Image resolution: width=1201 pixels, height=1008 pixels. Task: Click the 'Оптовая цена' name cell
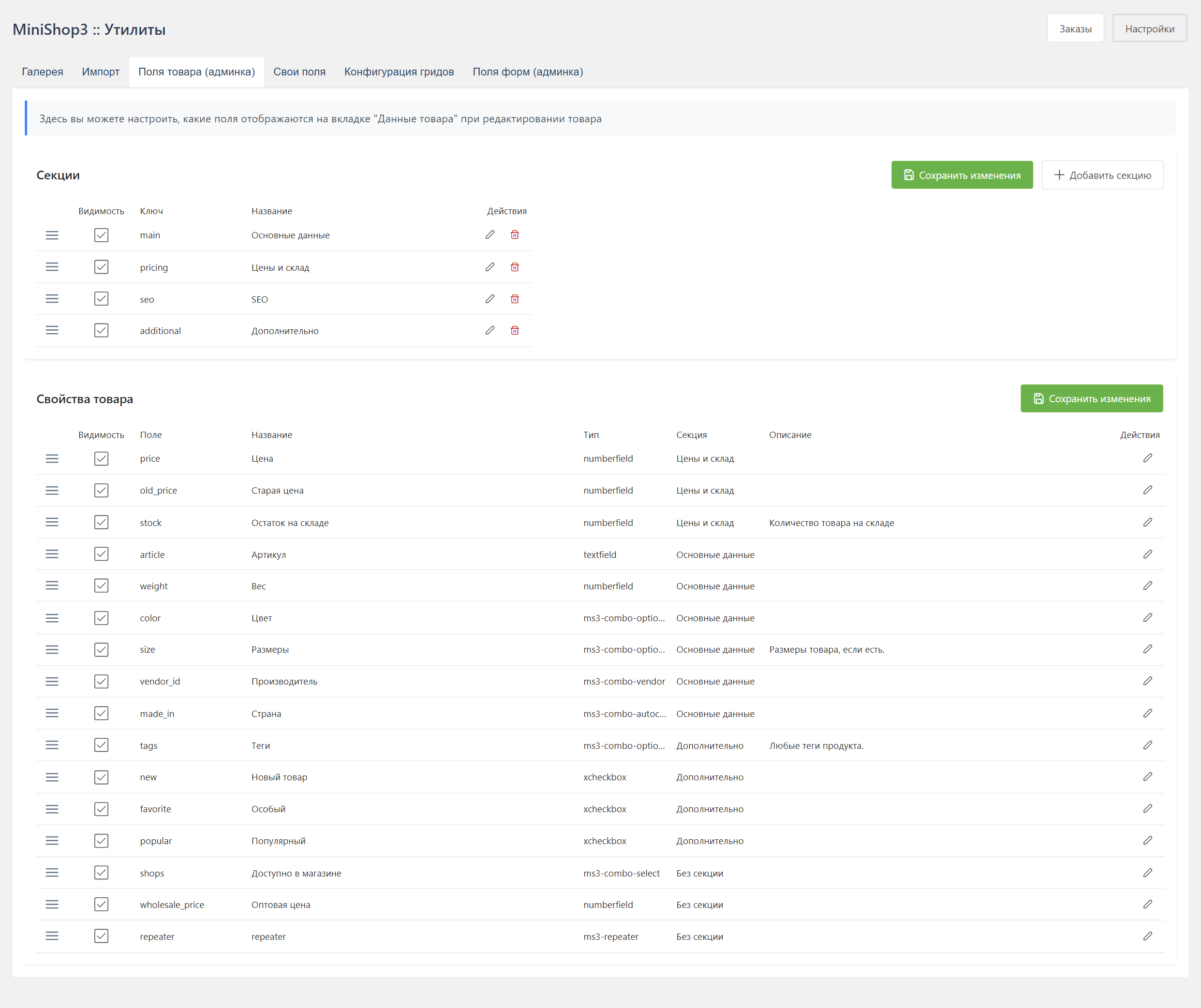281,905
